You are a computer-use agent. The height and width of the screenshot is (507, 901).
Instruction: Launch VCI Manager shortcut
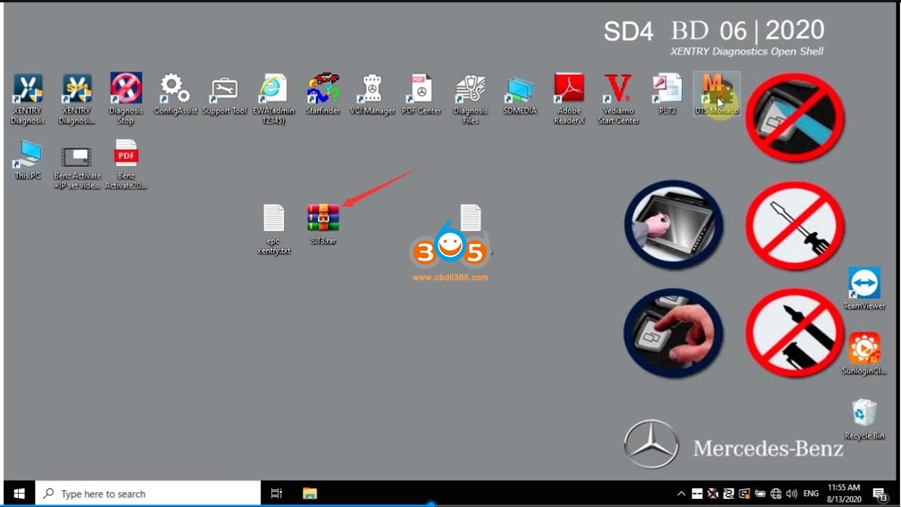point(372,94)
